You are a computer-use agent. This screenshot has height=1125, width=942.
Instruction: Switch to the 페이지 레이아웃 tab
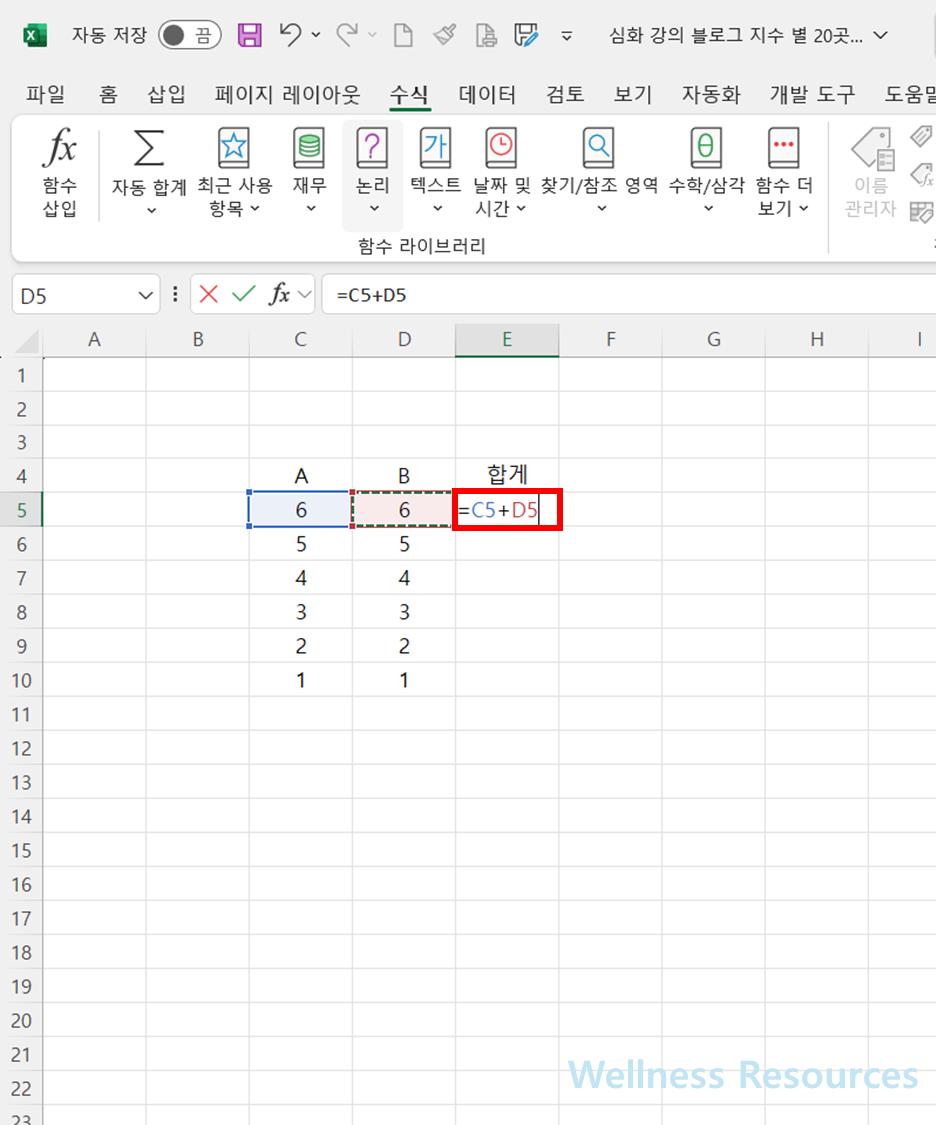(287, 94)
